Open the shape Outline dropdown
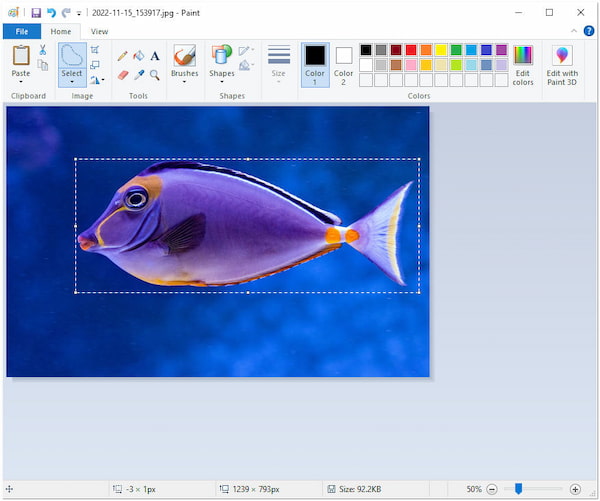 [x=246, y=51]
